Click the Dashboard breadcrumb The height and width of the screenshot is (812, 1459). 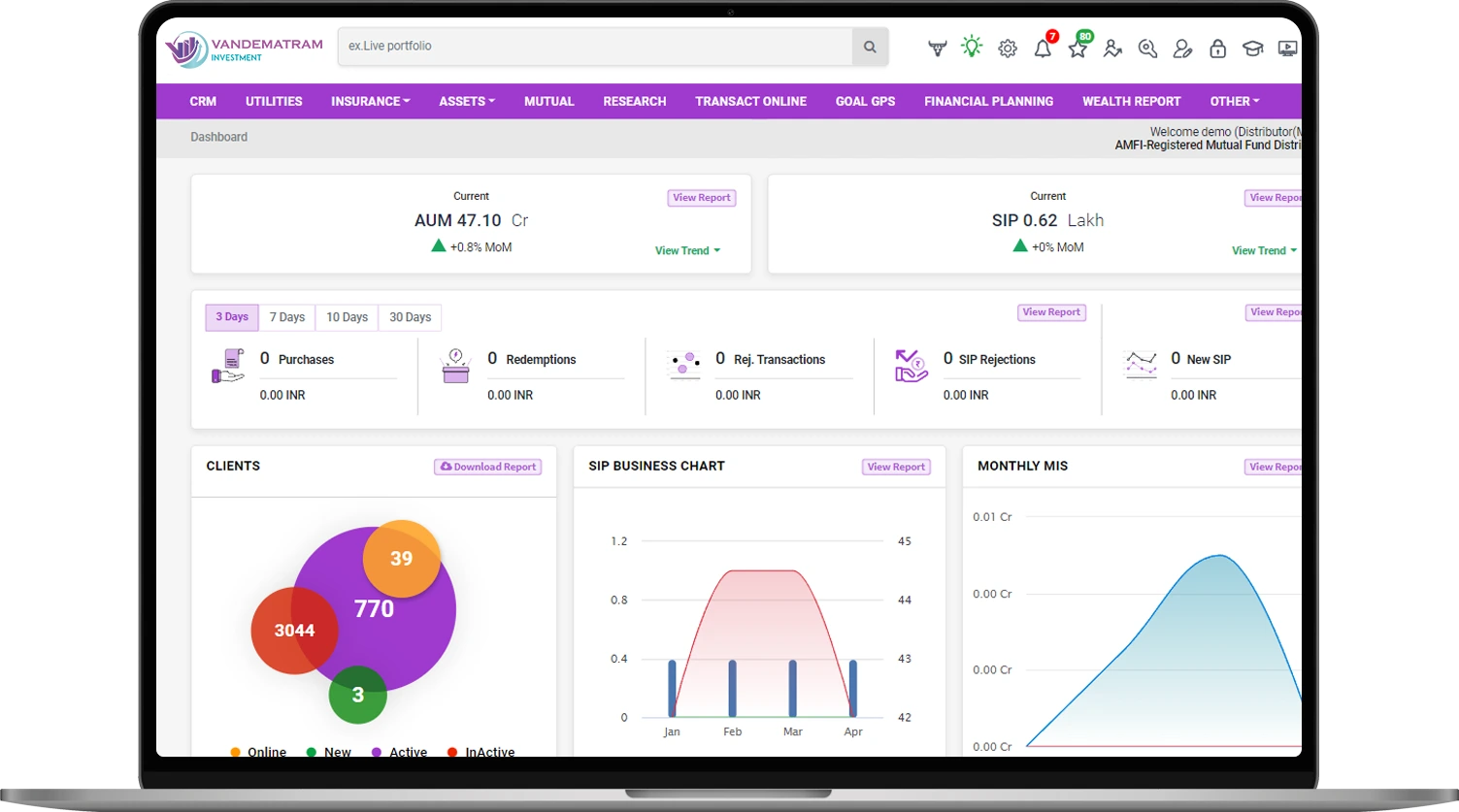tap(219, 137)
